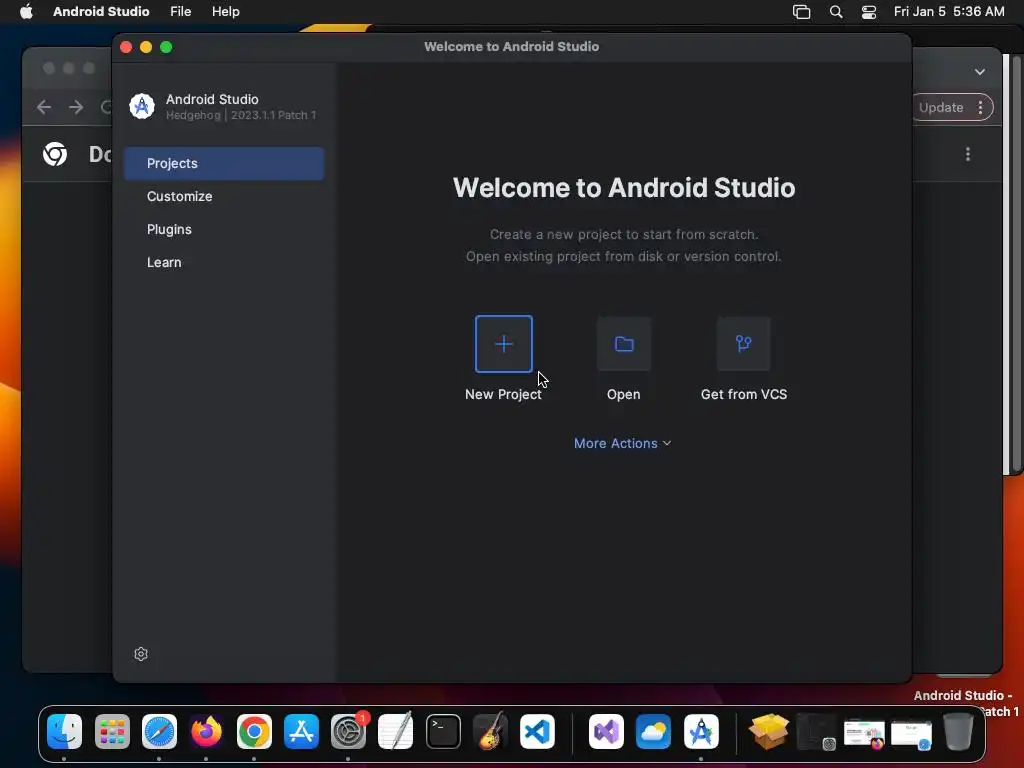Open Firefox from the Dock
This screenshot has width=1024, height=768.
click(206, 731)
